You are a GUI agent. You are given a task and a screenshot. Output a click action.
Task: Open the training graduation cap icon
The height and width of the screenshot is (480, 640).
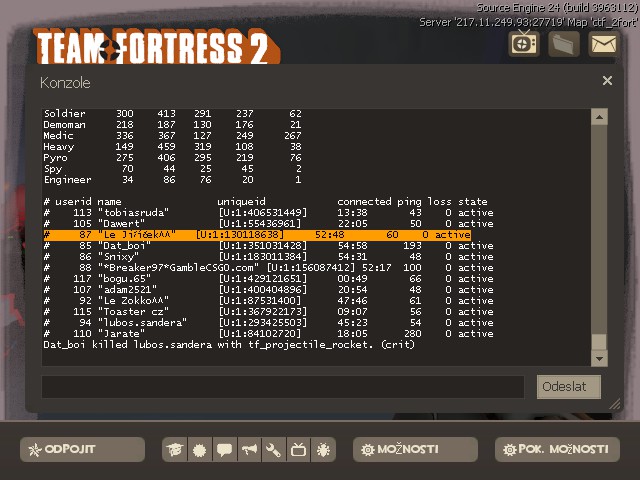pyautogui.click(x=175, y=450)
